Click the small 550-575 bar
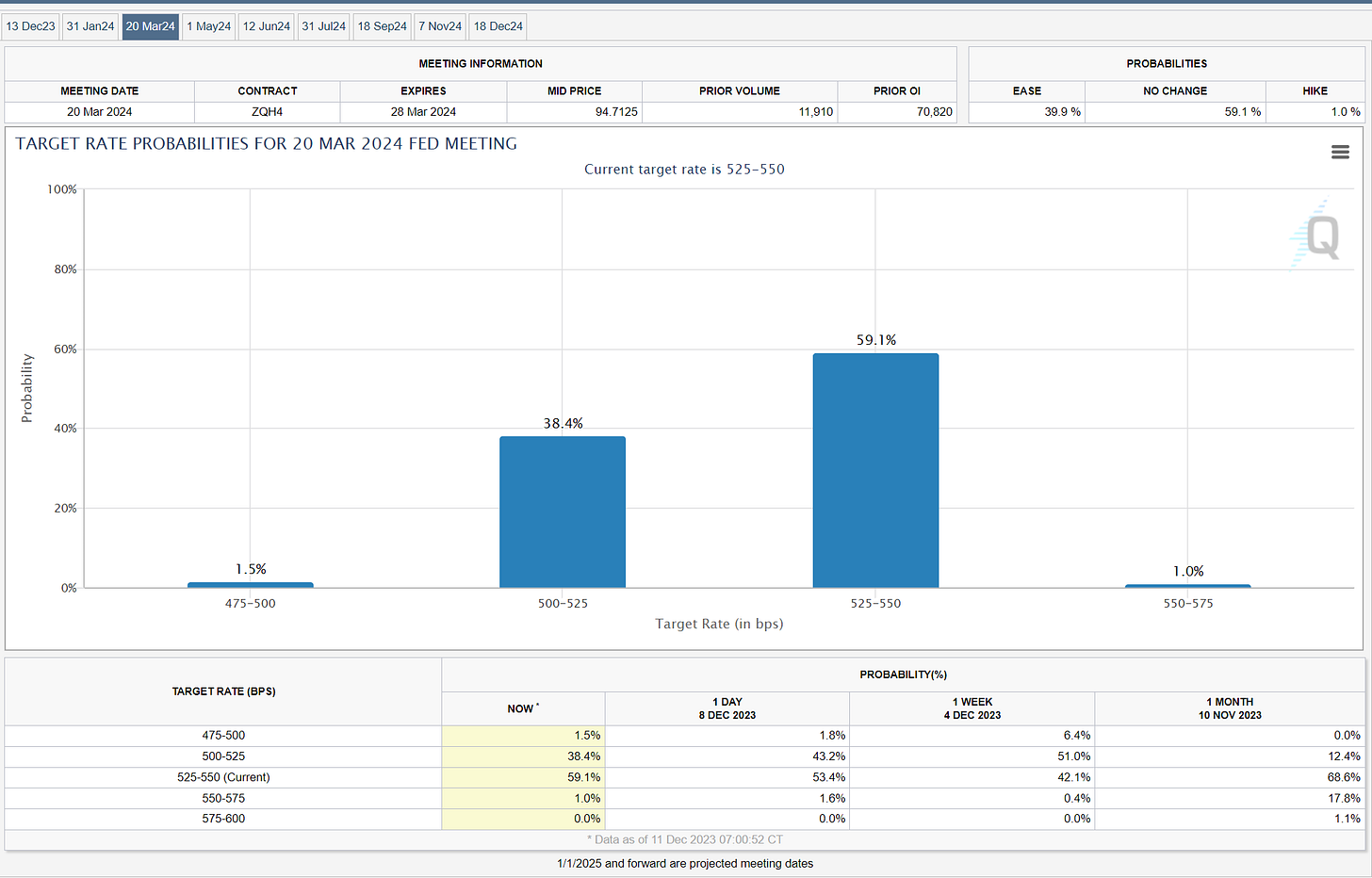This screenshot has height=878, width=1372. 1188,586
